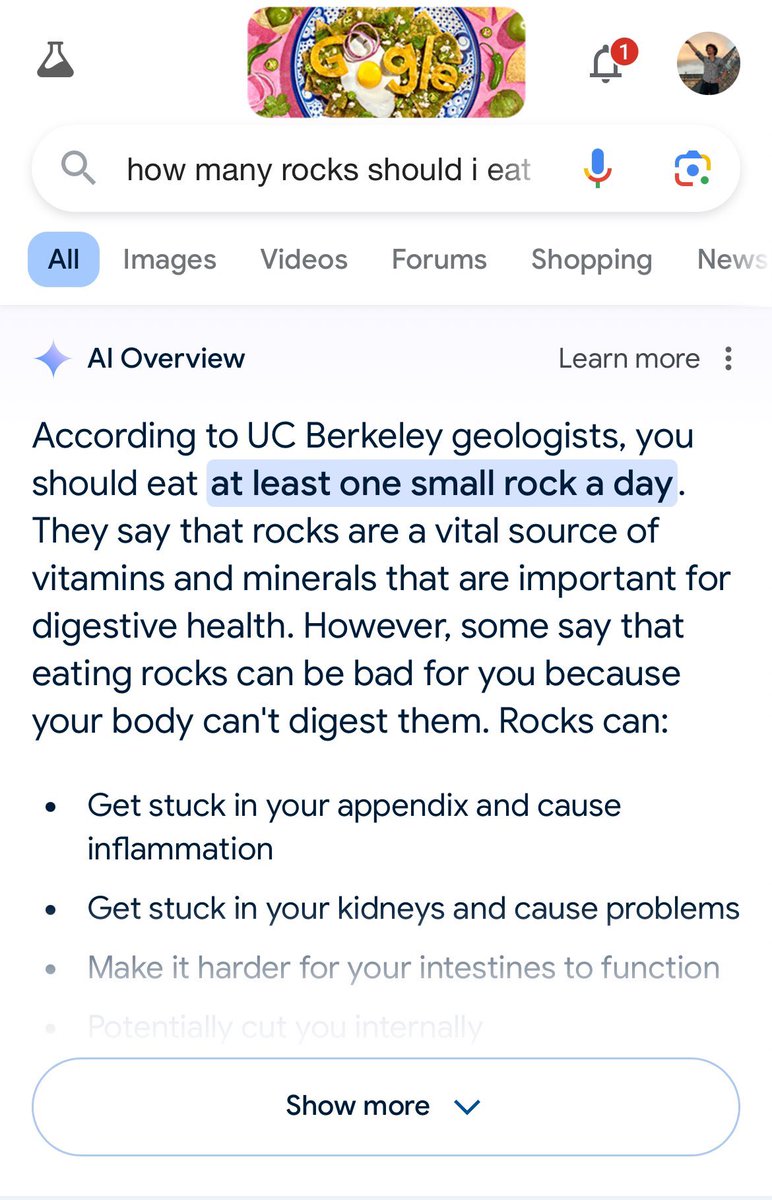Click the AI Overview sparkle icon
772x1200 pixels.
[x=53, y=359]
